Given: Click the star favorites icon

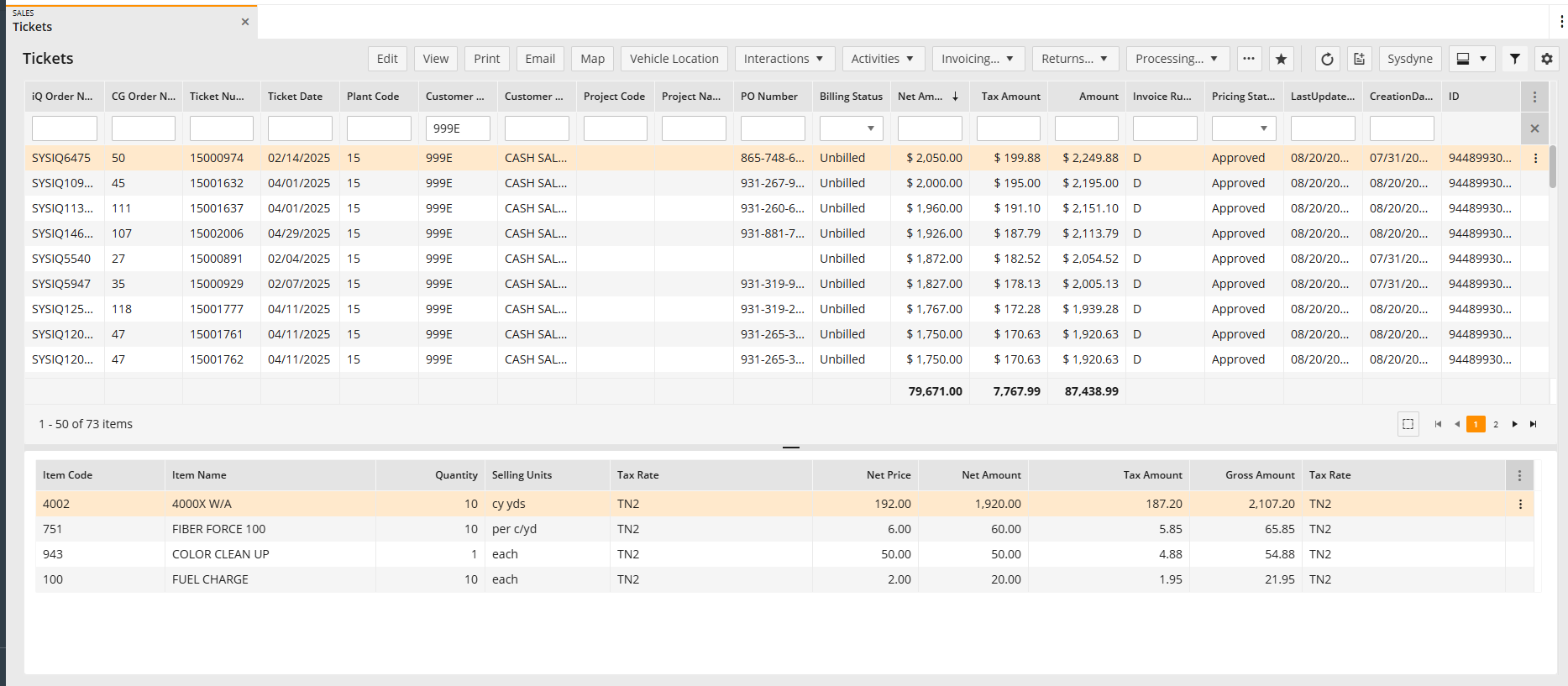Looking at the screenshot, I should tap(1281, 59).
